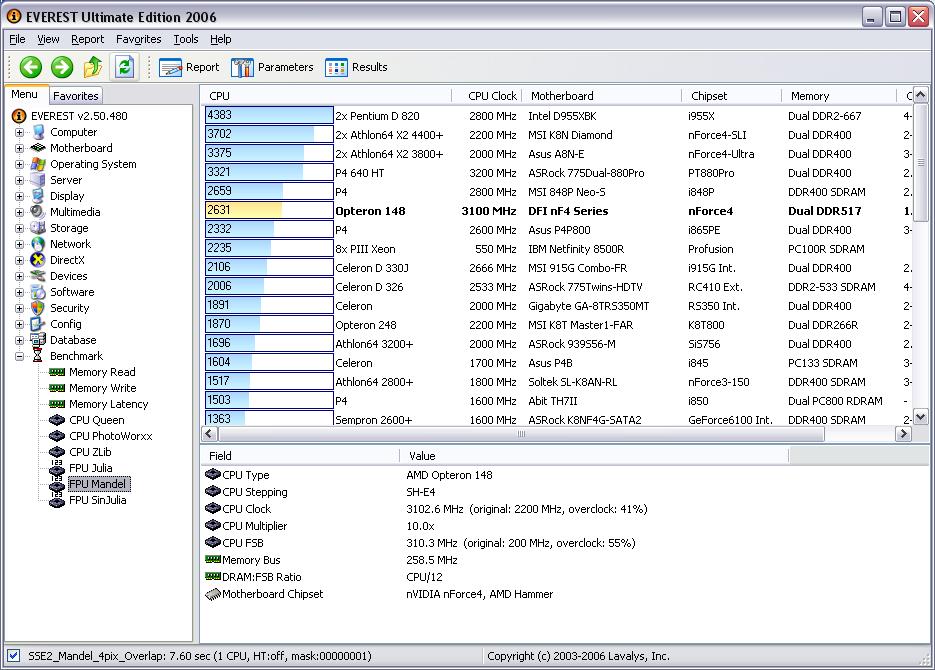Image resolution: width=935 pixels, height=670 pixels.
Task: Select the FPU Julia benchmark
Action: 91,468
